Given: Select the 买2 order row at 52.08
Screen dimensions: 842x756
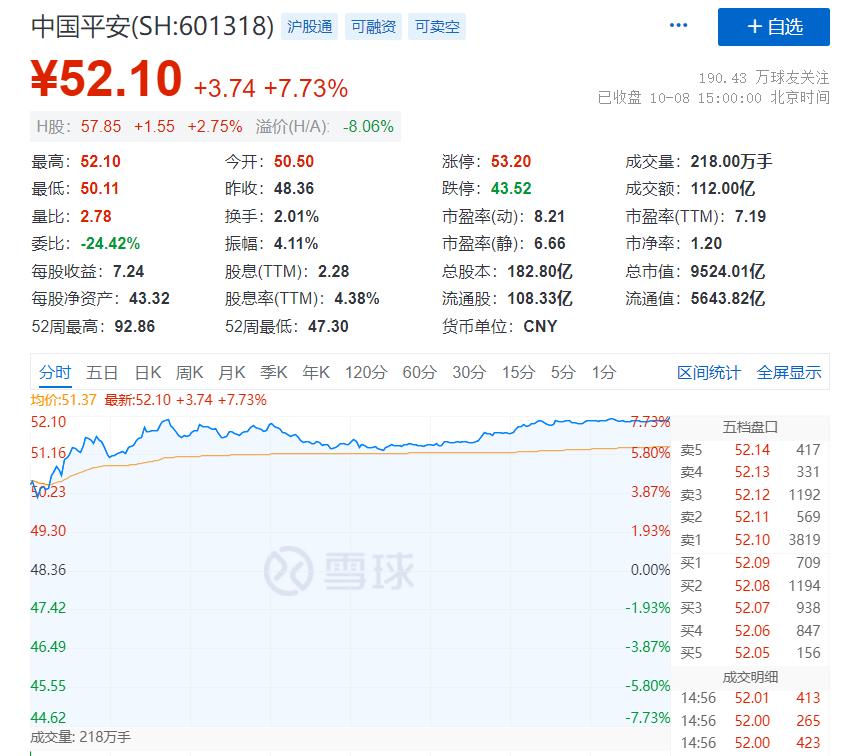Looking at the screenshot, I should (x=750, y=586).
